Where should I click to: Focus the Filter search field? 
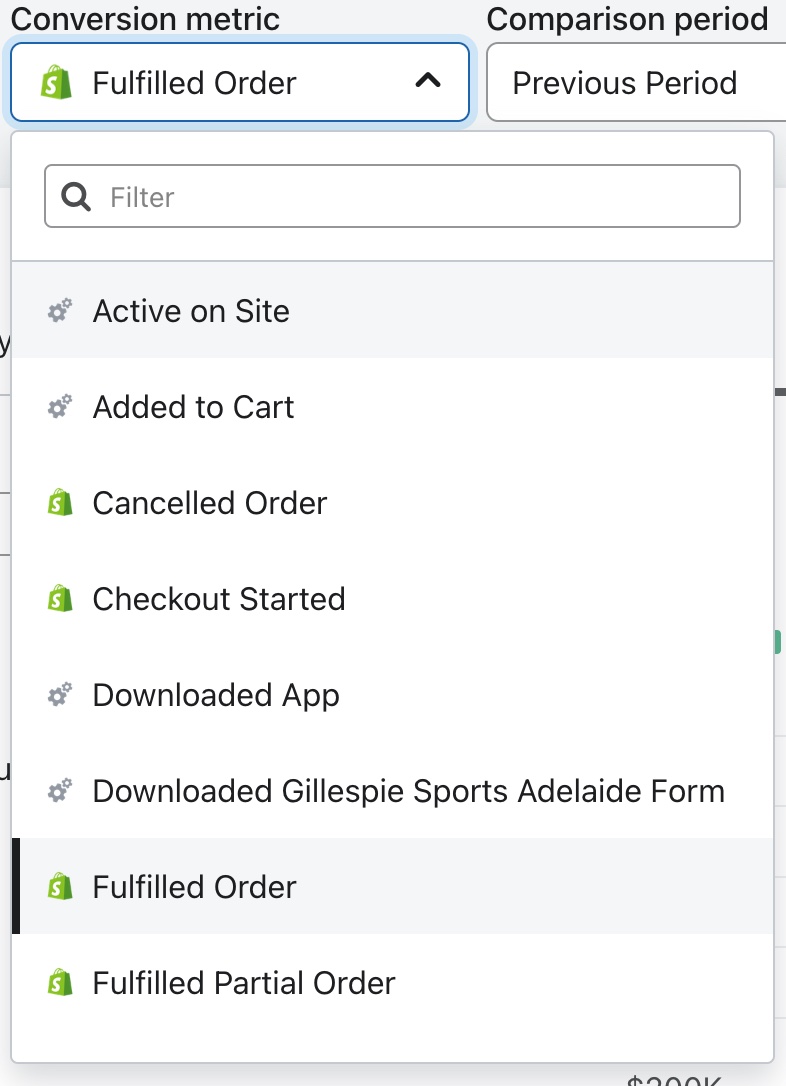[x=410, y=196]
